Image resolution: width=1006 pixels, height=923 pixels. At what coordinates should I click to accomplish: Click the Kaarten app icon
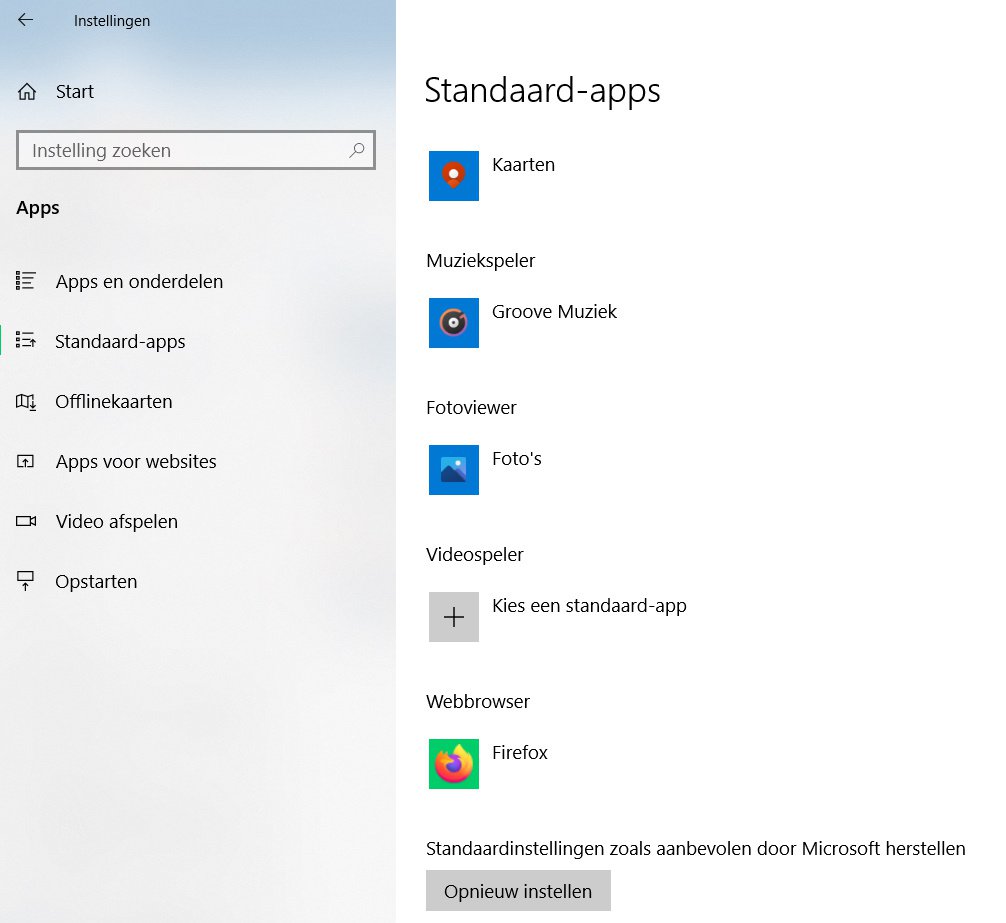454,176
